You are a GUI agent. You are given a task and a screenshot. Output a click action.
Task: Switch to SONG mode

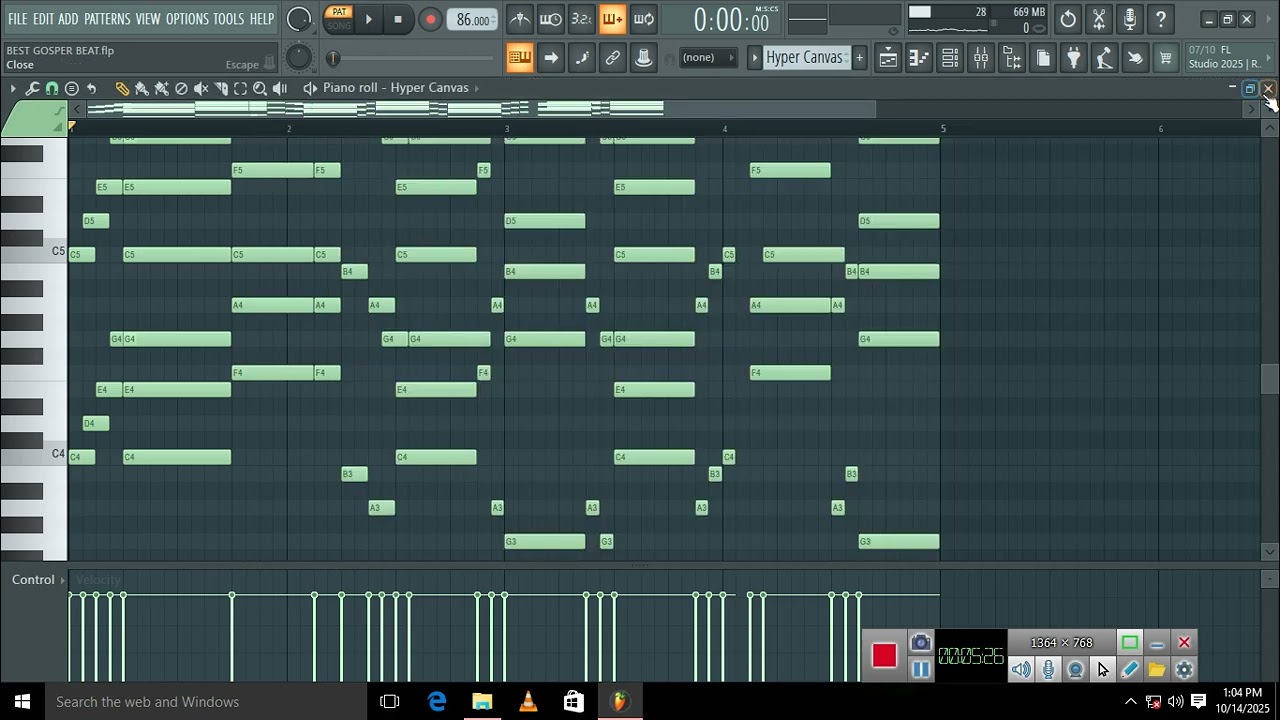tap(339, 25)
